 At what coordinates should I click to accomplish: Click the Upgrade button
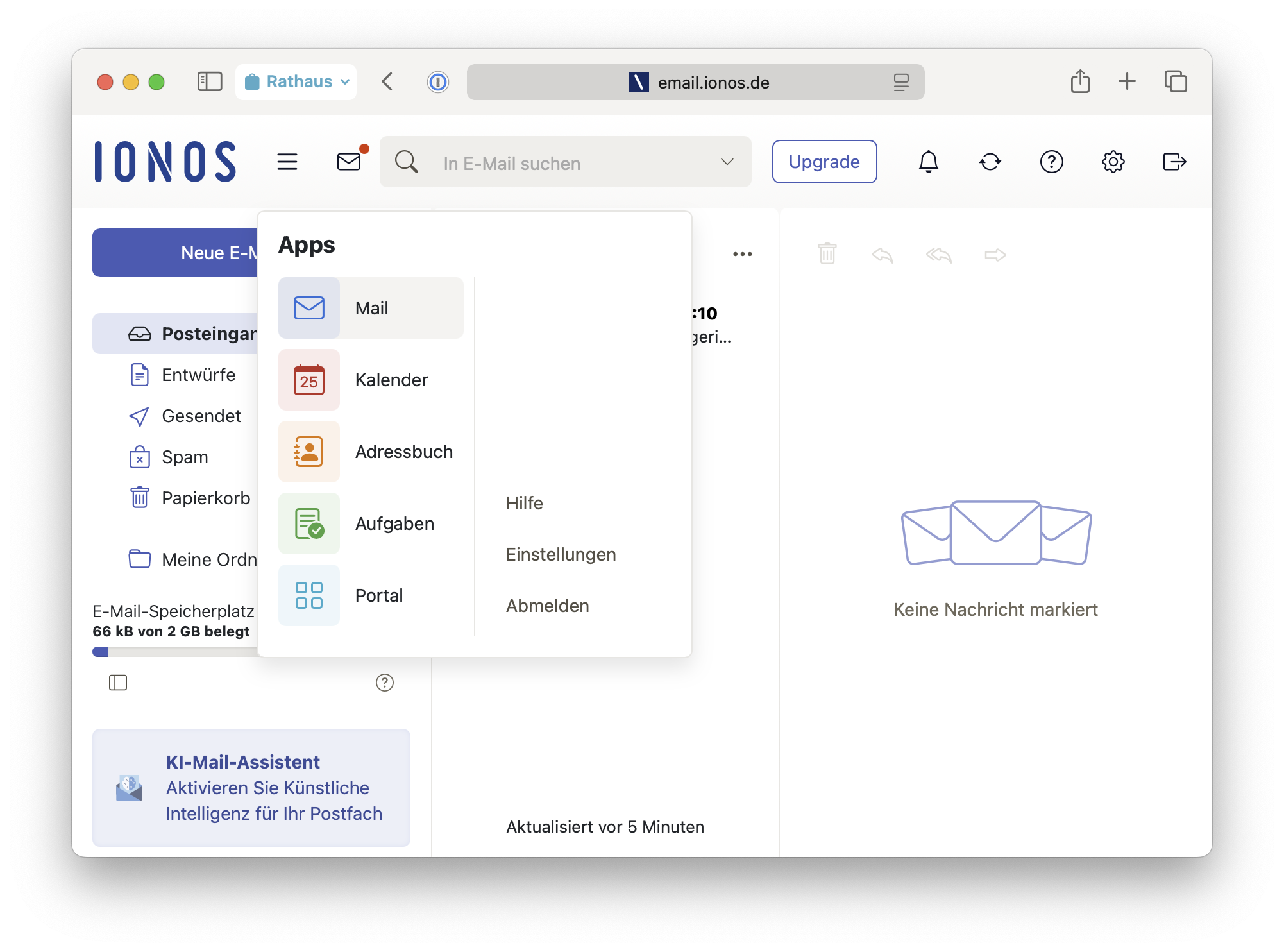click(x=824, y=162)
